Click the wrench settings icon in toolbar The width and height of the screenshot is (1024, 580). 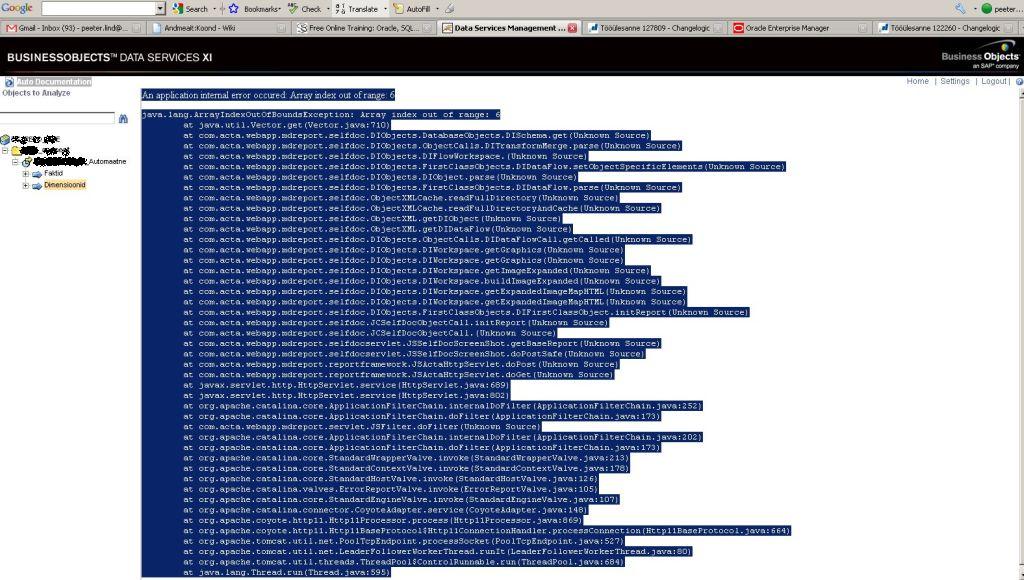[960, 8]
